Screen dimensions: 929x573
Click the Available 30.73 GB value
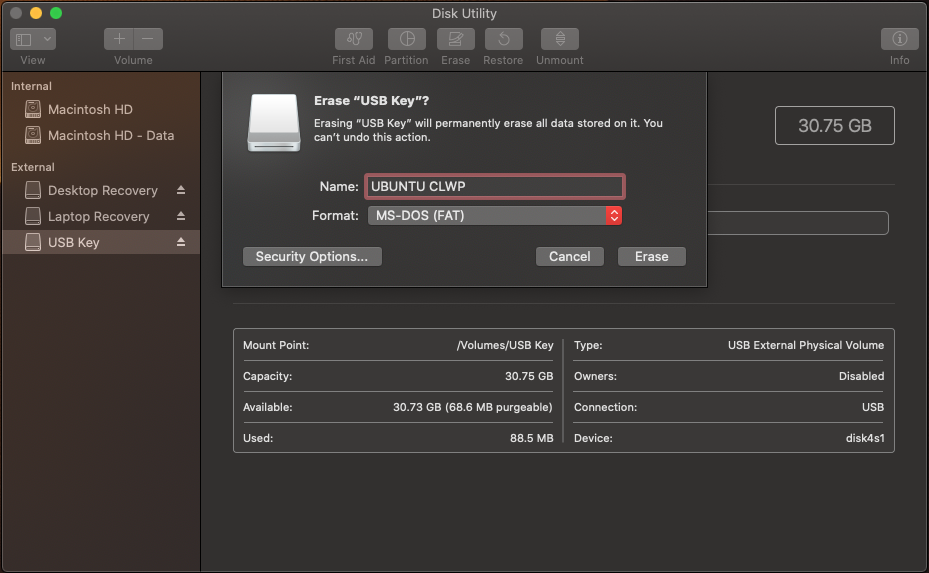tap(473, 407)
